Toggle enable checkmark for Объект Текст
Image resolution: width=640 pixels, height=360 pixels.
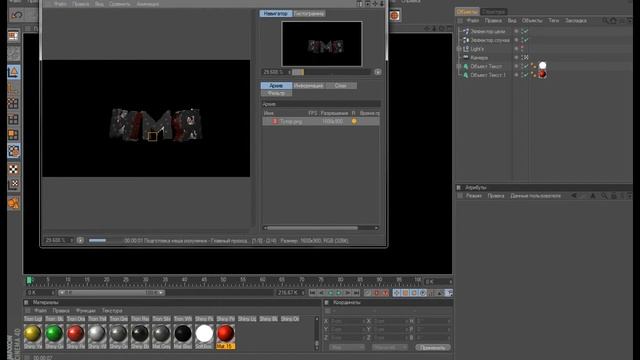pos(526,66)
